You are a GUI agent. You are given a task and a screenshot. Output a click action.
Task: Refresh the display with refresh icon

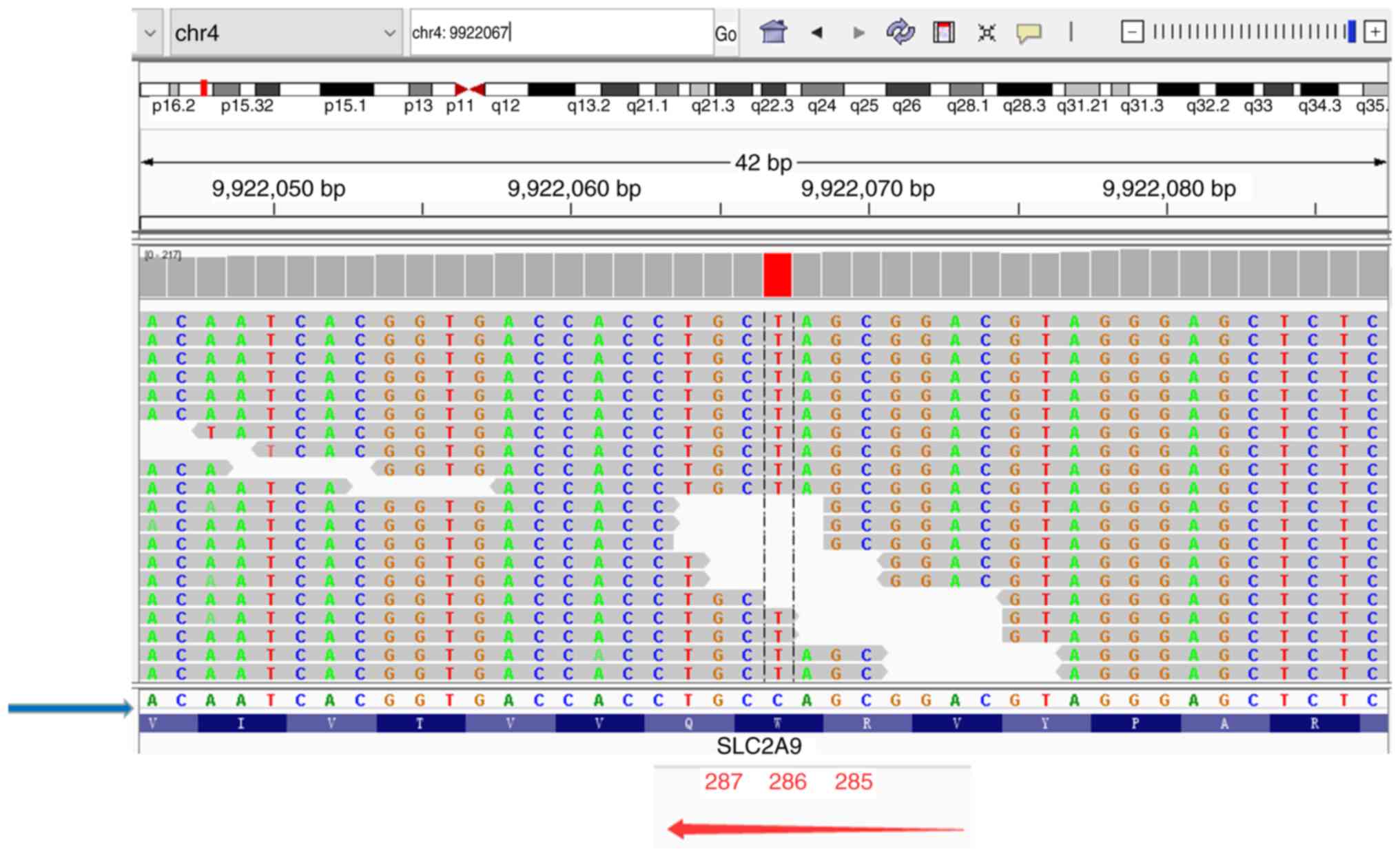pos(900,32)
